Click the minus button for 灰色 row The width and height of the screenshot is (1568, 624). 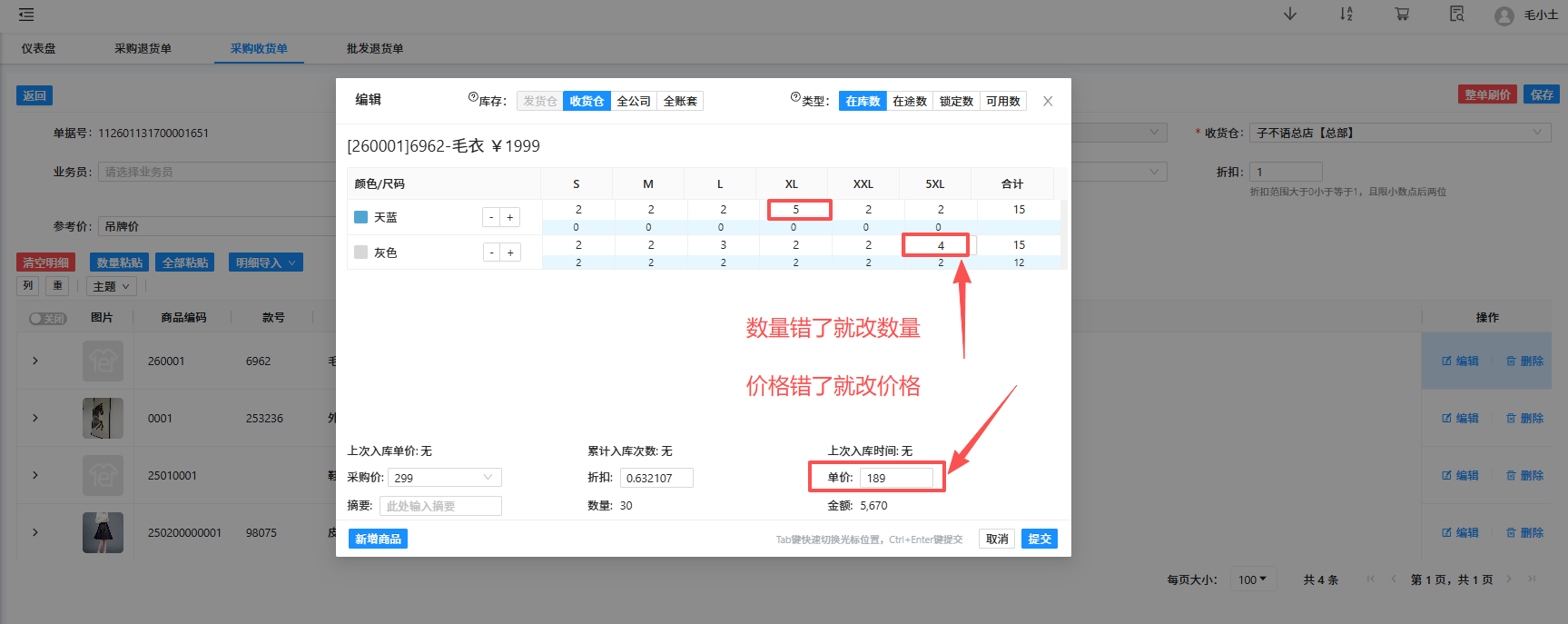tap(491, 253)
